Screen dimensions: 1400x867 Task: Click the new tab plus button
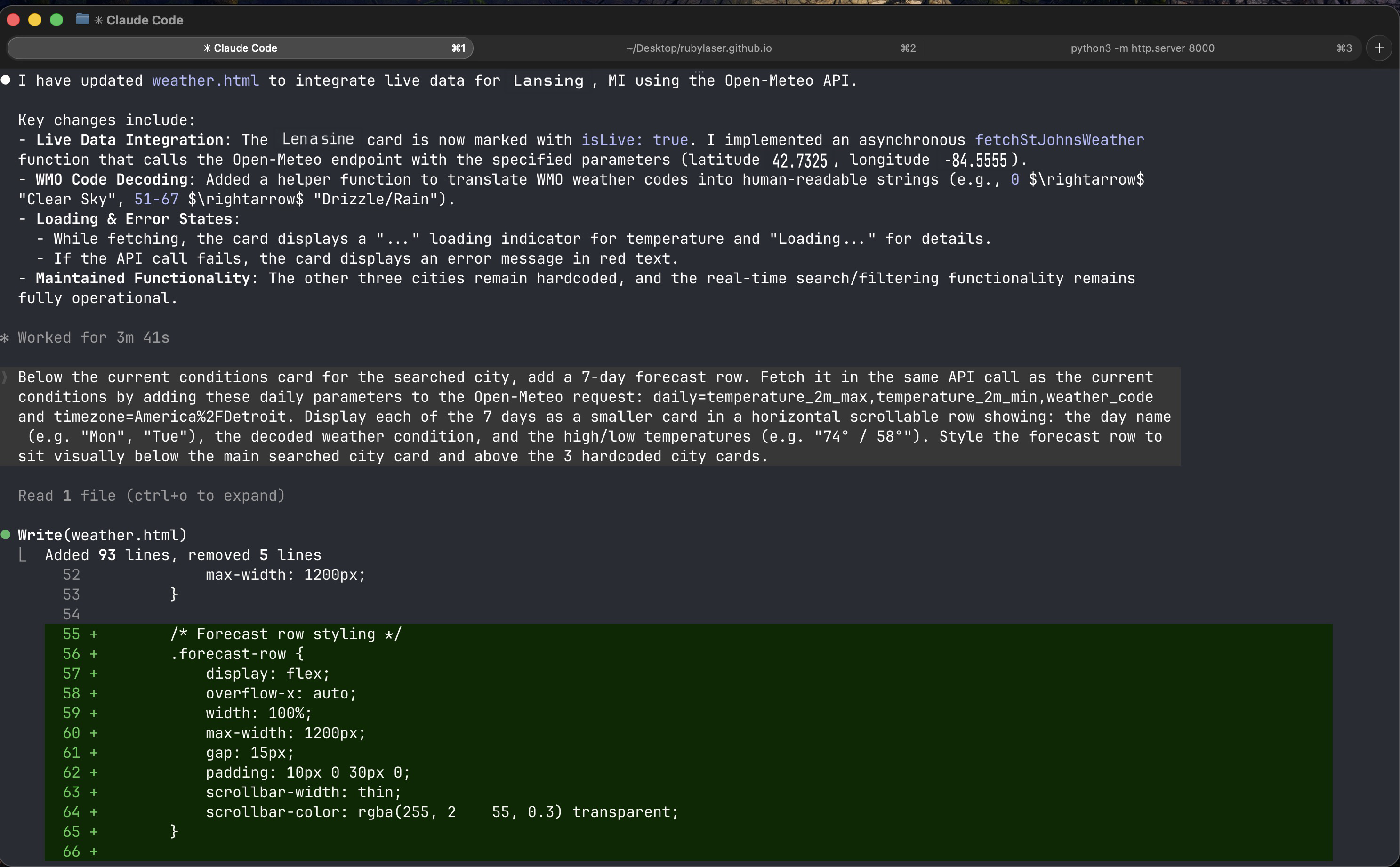pyautogui.click(x=1379, y=48)
